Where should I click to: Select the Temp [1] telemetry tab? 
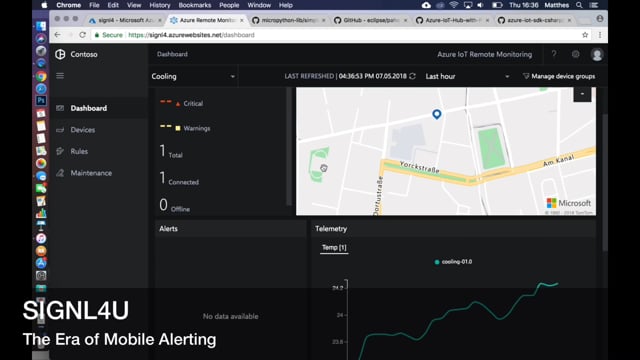click(334, 247)
